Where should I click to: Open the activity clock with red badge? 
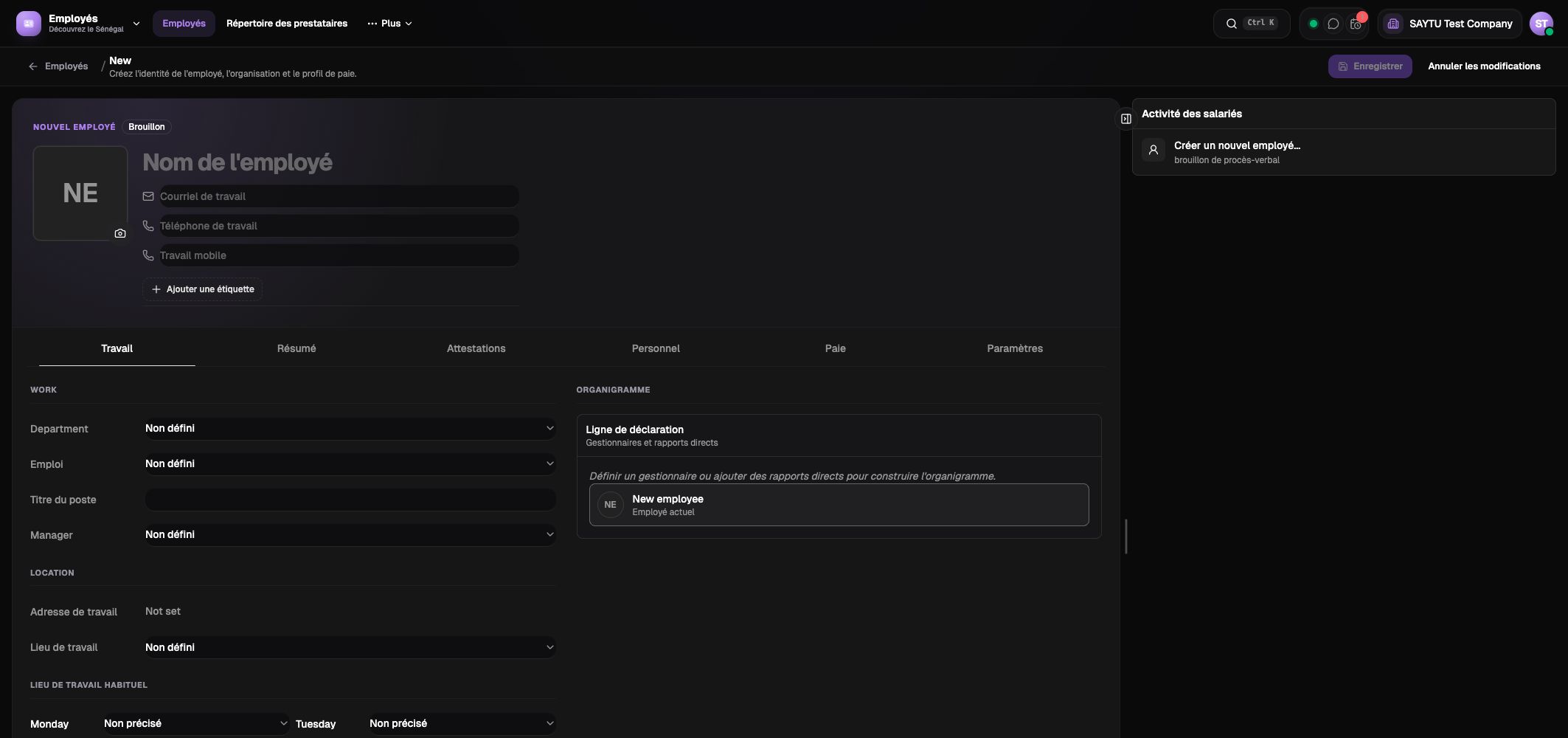click(x=1356, y=24)
